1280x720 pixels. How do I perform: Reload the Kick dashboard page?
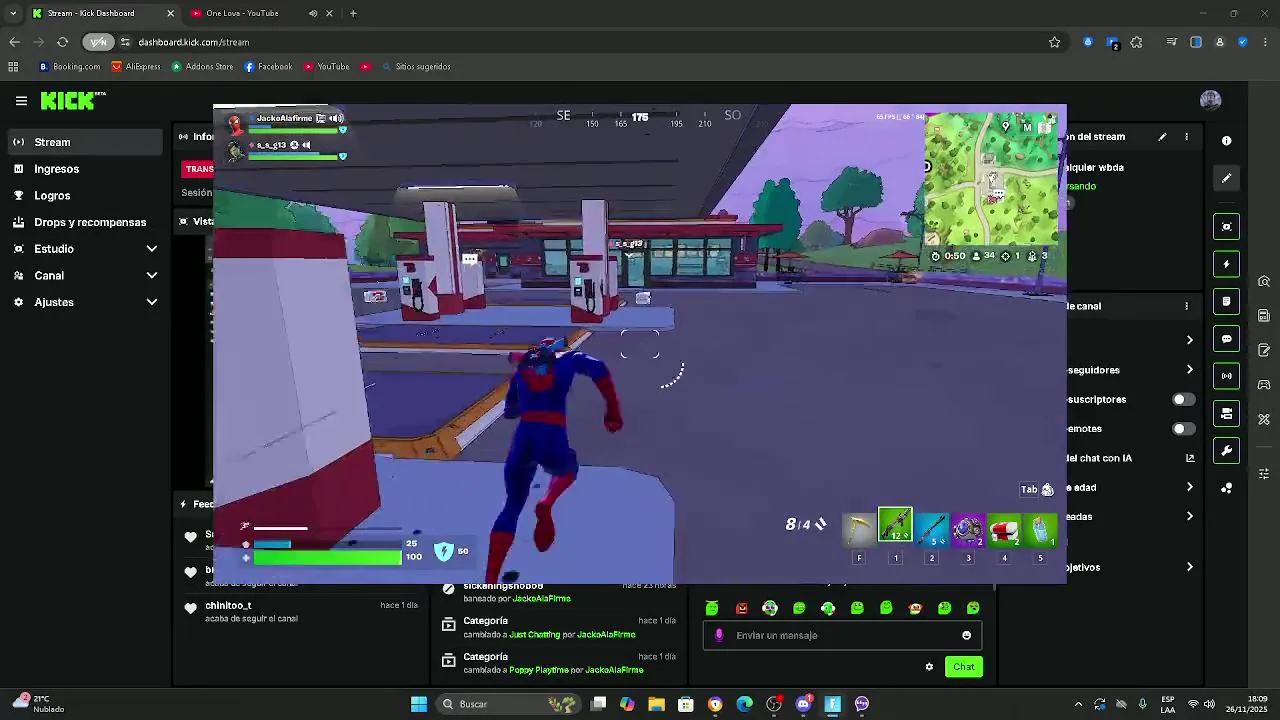(x=62, y=42)
